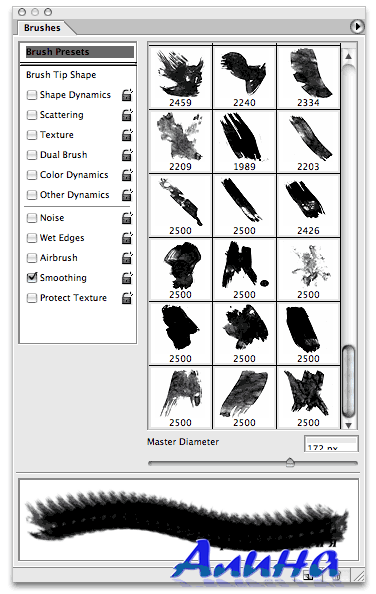
Task: Turn on the Noise checkbox
Action: 32,218
